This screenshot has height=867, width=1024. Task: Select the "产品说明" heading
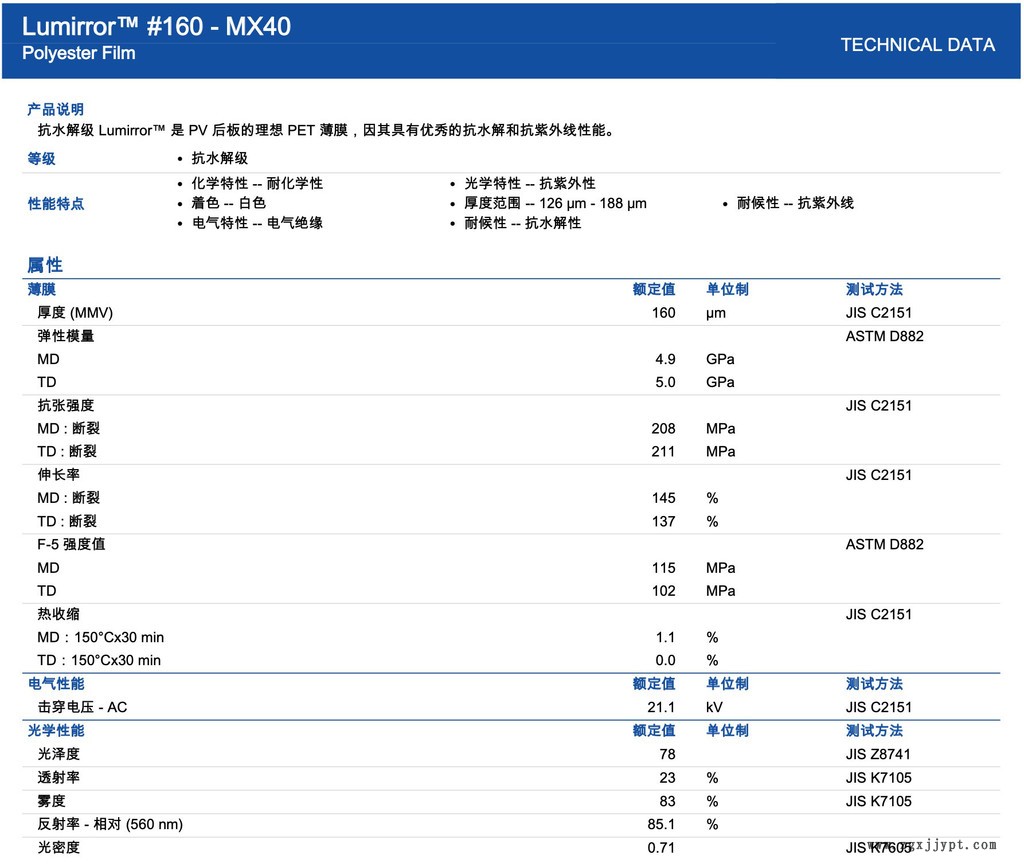[56, 109]
